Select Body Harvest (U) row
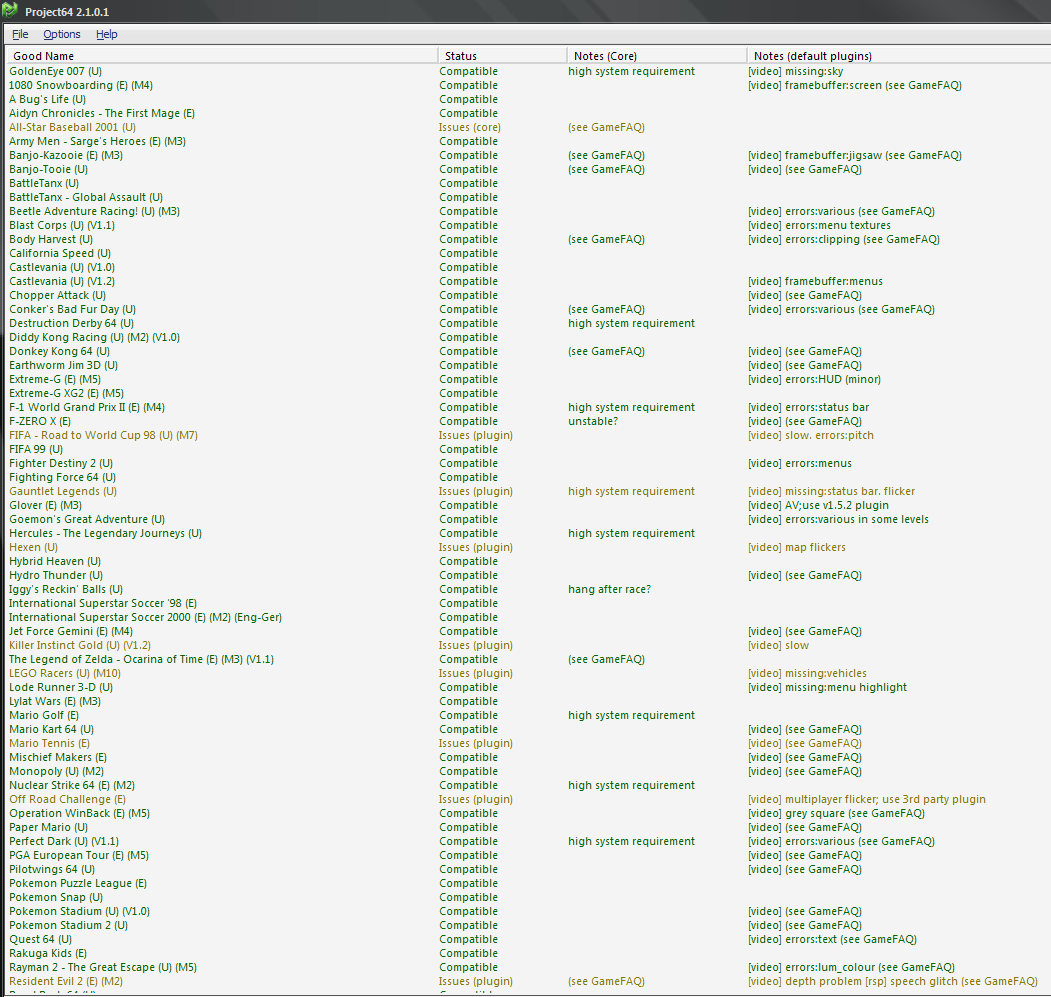This screenshot has height=997, width=1051. point(51,239)
